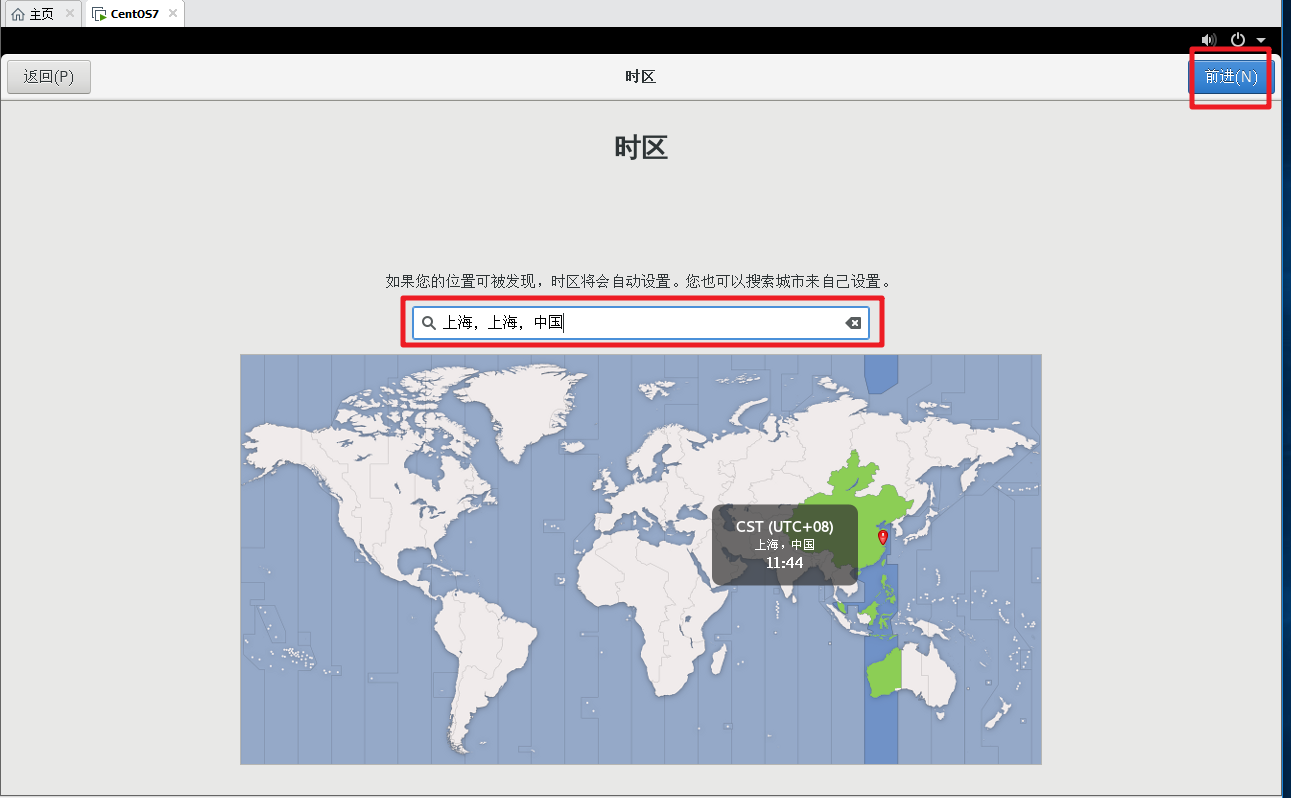The width and height of the screenshot is (1291, 798).
Task: Switch to the 主页 tab
Action: point(41,14)
